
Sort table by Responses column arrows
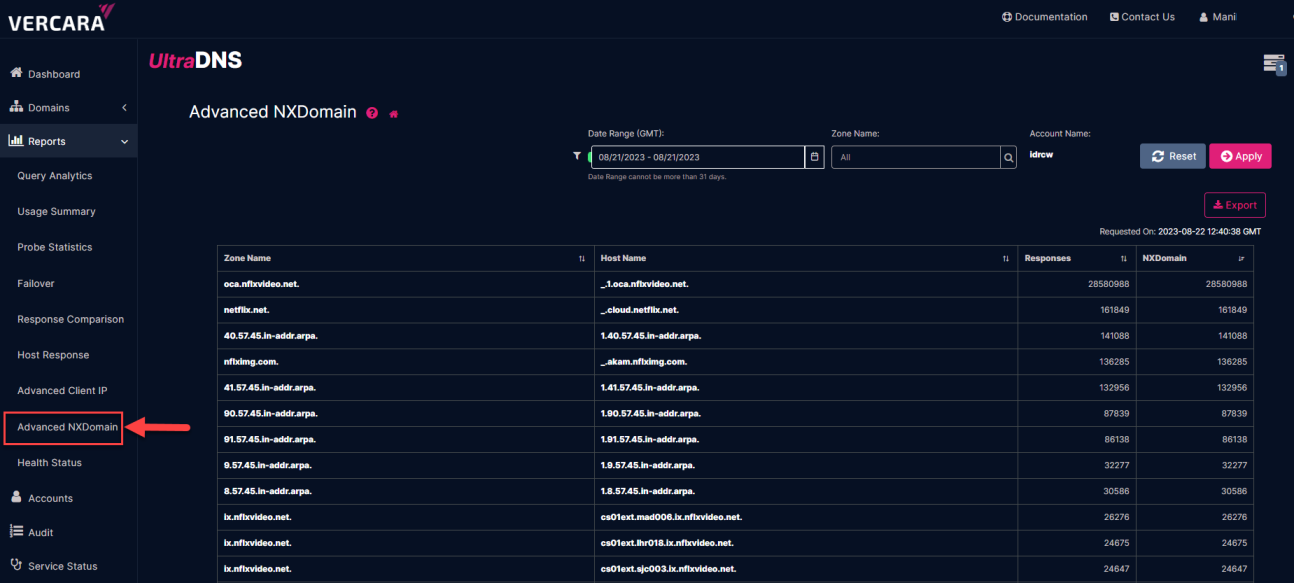[1124, 259]
